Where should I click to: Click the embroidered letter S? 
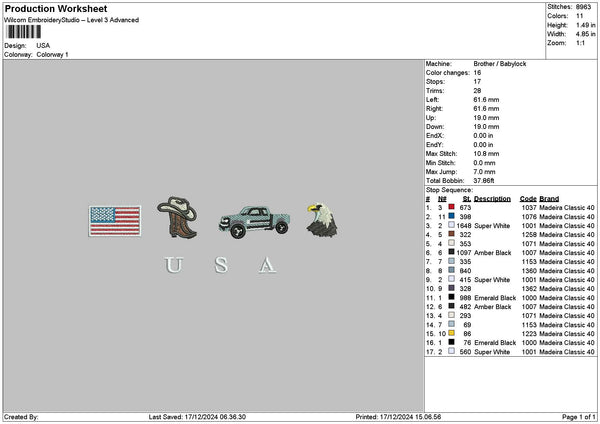tap(221, 264)
